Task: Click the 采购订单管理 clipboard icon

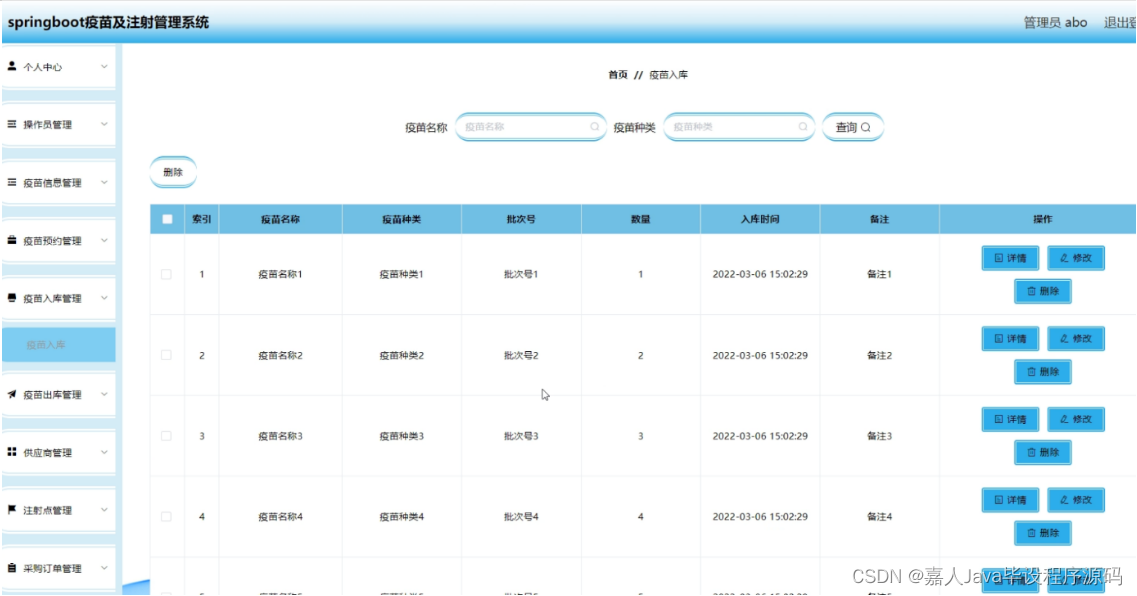Action: [x=12, y=568]
